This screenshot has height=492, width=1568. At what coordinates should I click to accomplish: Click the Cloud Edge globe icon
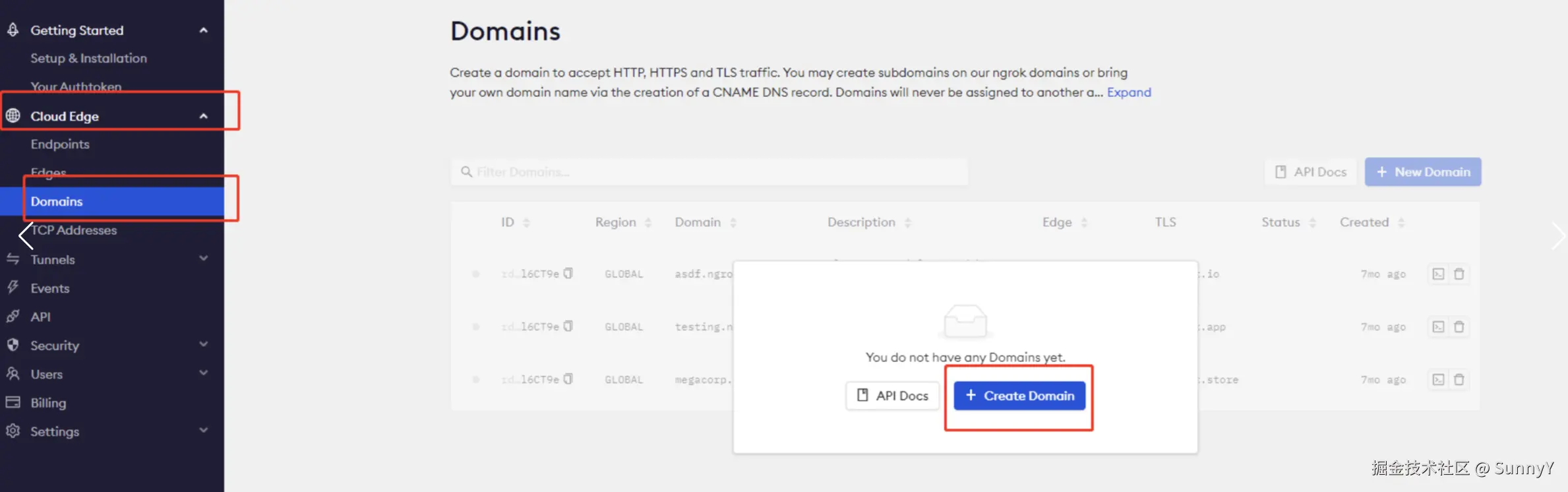tap(13, 116)
